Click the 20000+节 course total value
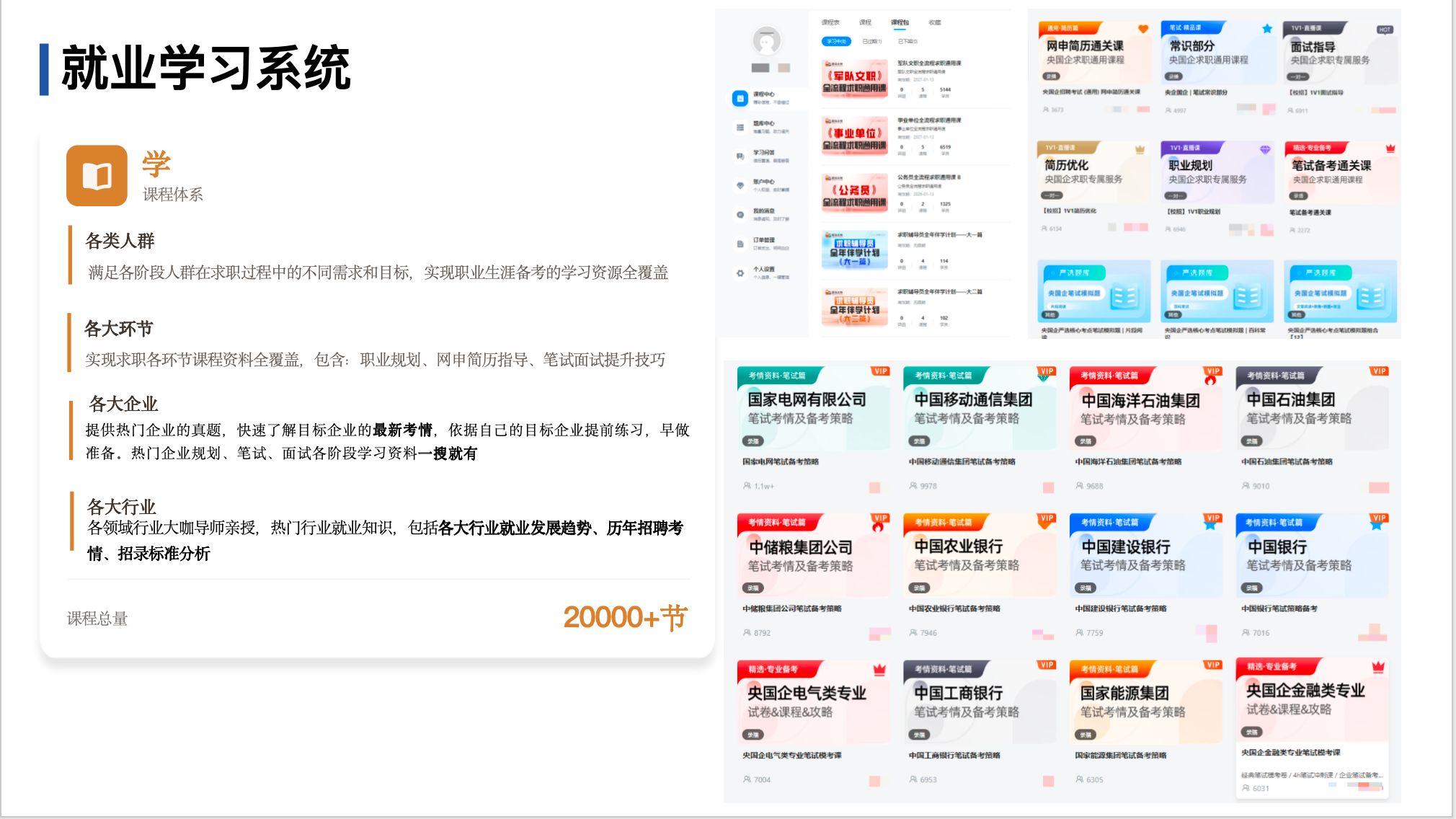The image size is (1456, 819). tap(625, 618)
